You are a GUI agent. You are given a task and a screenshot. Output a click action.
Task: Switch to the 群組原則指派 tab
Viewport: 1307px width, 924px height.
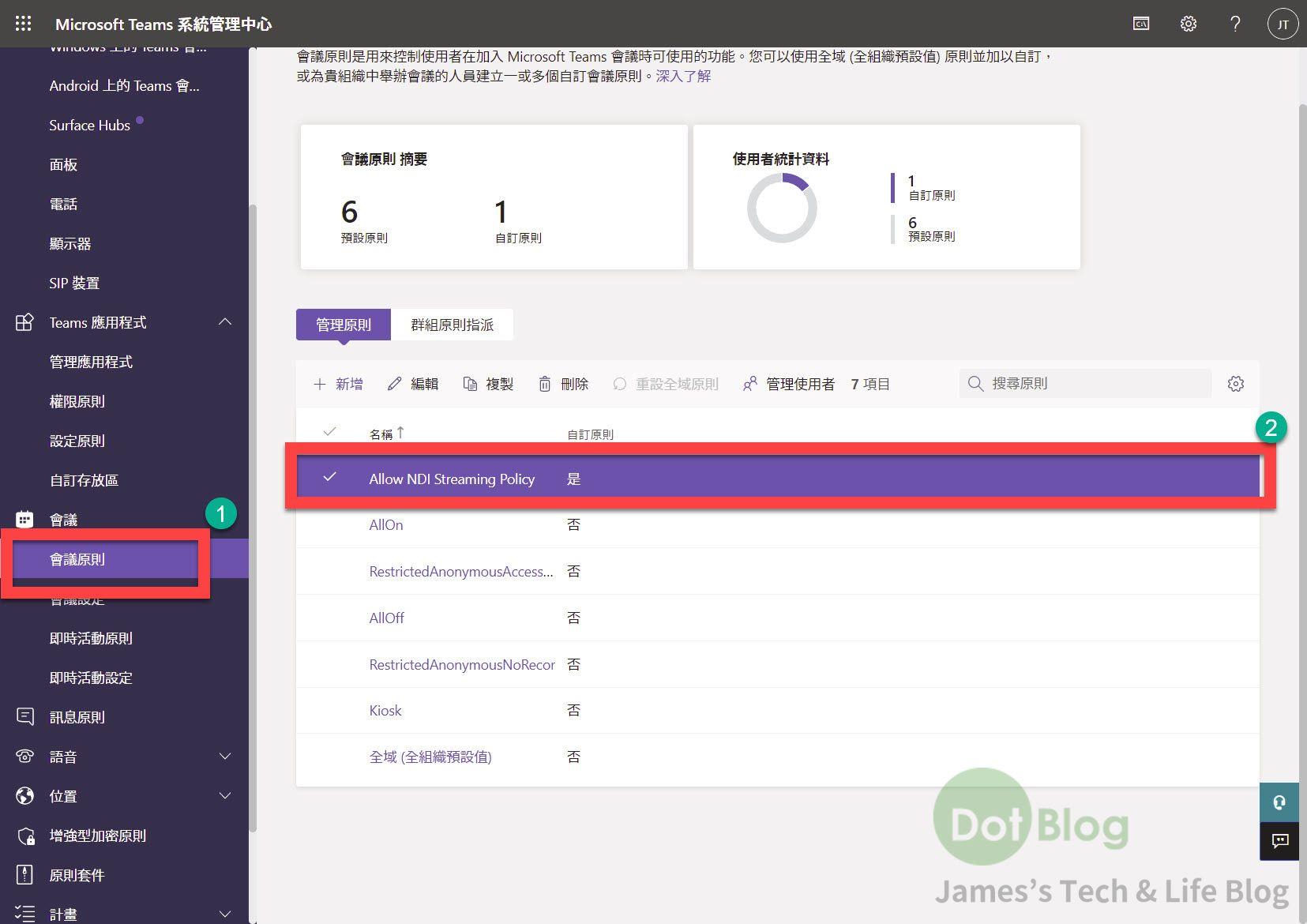point(453,325)
